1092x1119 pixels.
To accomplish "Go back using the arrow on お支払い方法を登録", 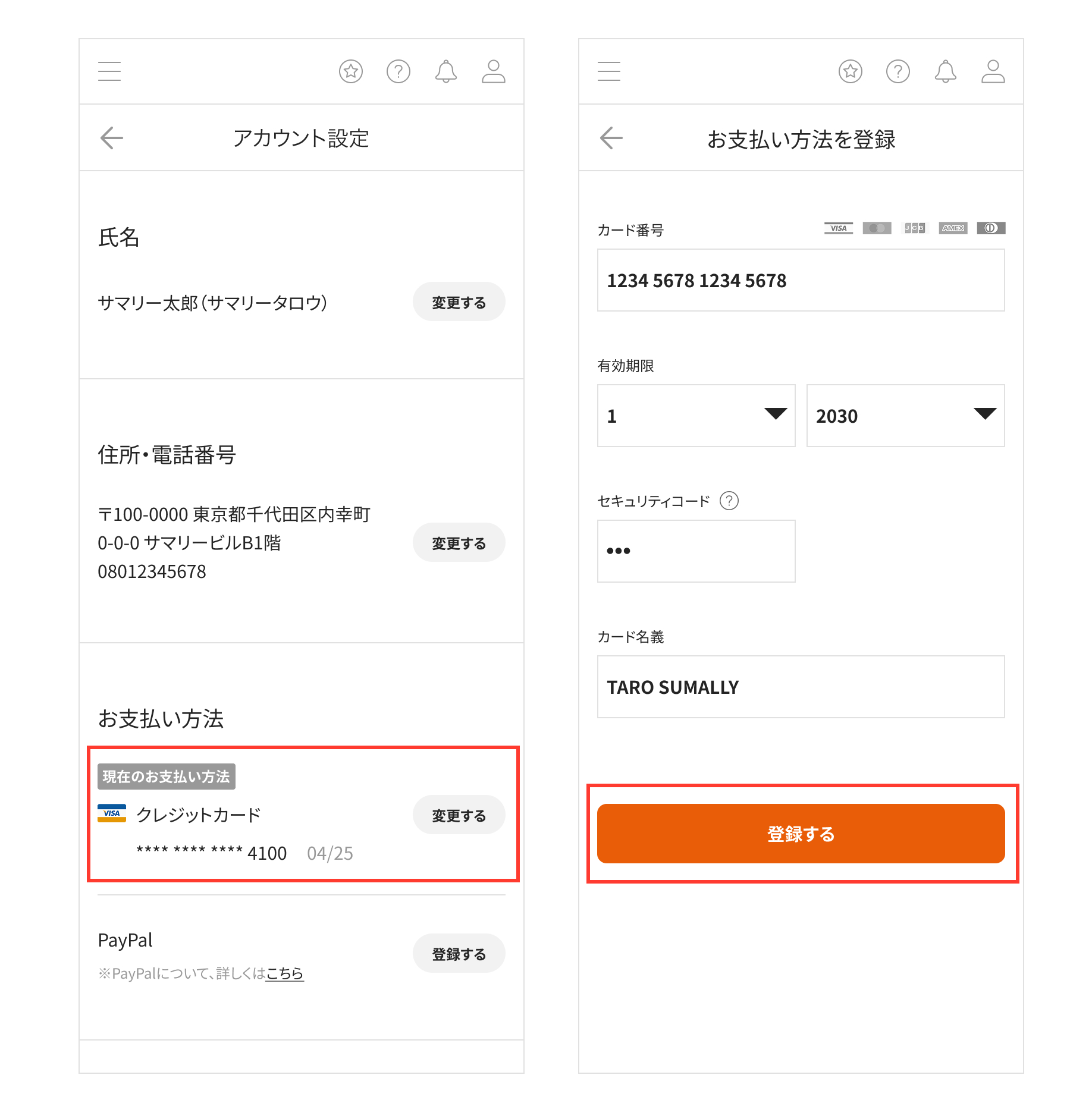I will pyautogui.click(x=610, y=137).
